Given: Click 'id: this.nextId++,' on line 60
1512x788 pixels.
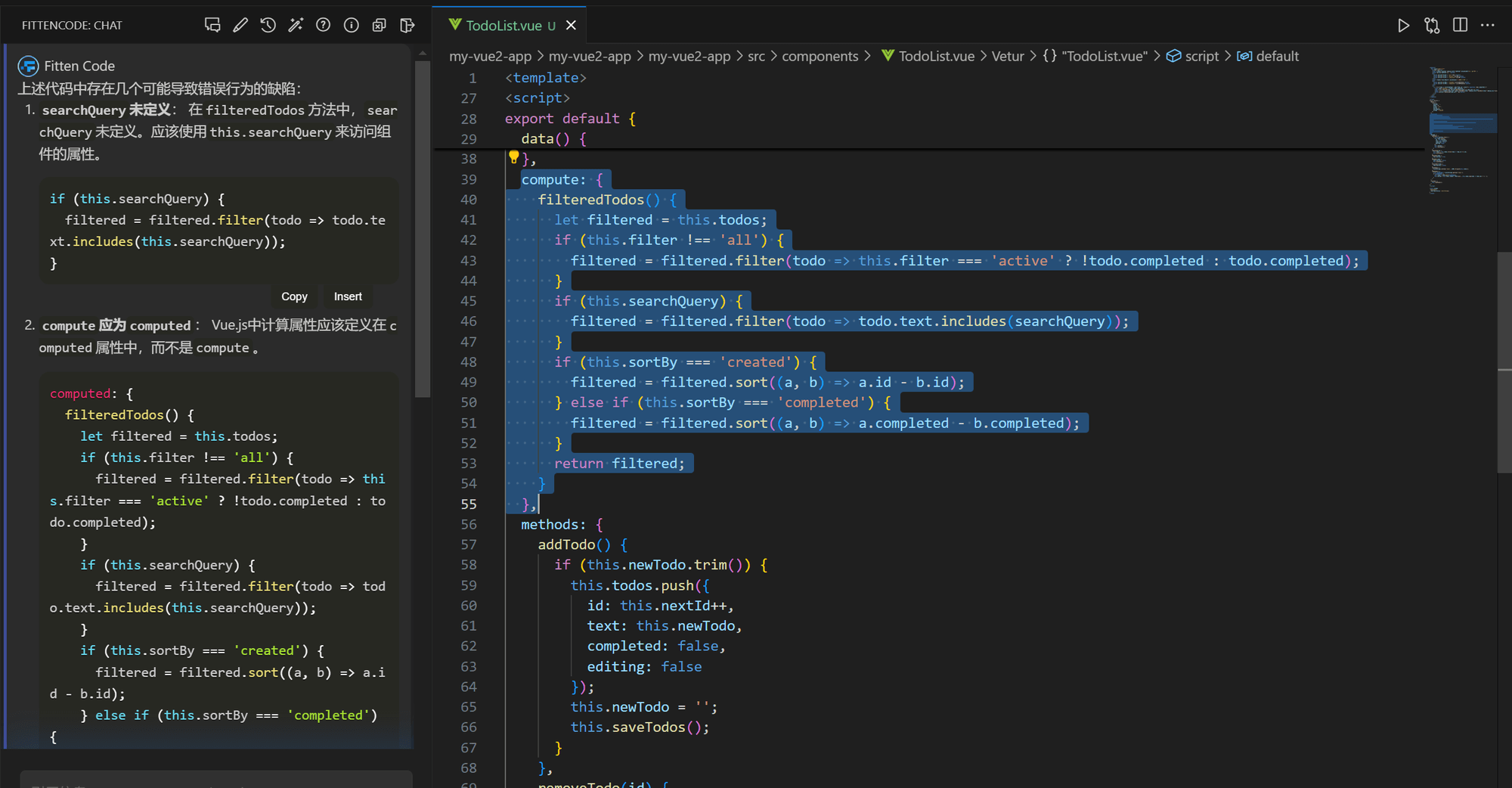Looking at the screenshot, I should click(x=661, y=605).
